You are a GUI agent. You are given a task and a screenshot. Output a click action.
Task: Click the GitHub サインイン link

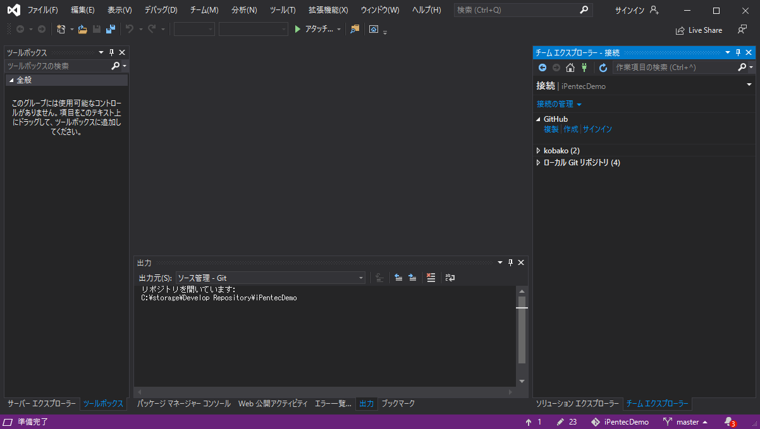(597, 129)
